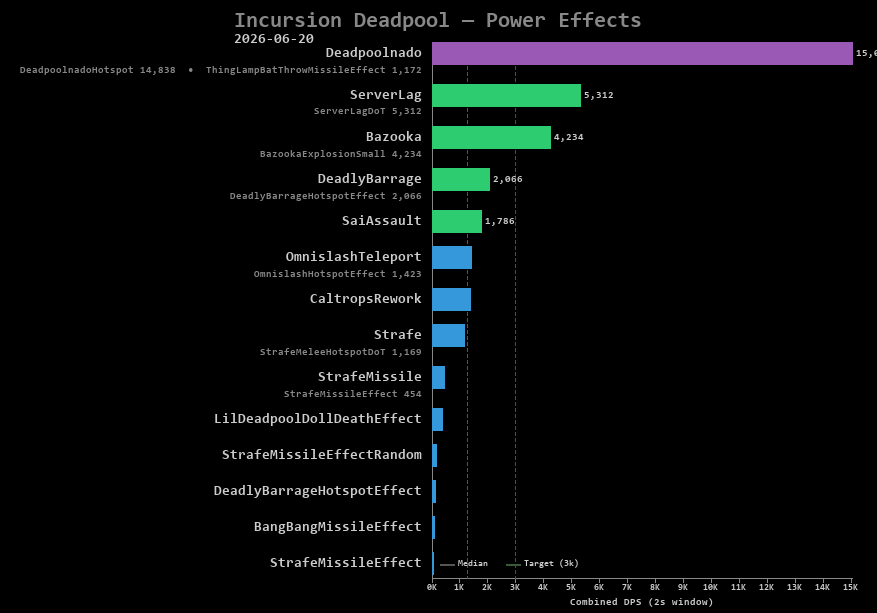
Task: Click StrafeMeleeHotspotDoT 1,169 sublabel
Action: (x=340, y=352)
